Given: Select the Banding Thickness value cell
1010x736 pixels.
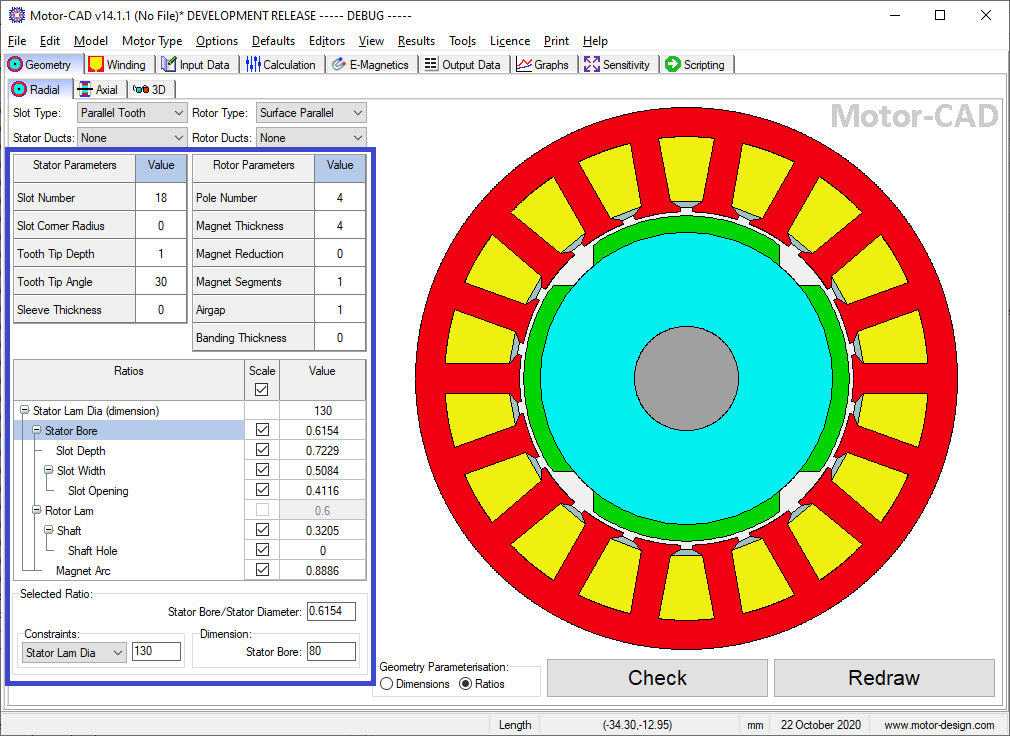Looking at the screenshot, I should pos(340,337).
